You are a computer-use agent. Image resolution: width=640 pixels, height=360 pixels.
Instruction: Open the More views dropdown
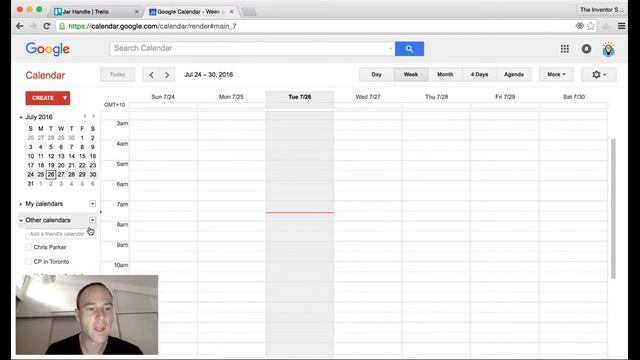point(556,75)
